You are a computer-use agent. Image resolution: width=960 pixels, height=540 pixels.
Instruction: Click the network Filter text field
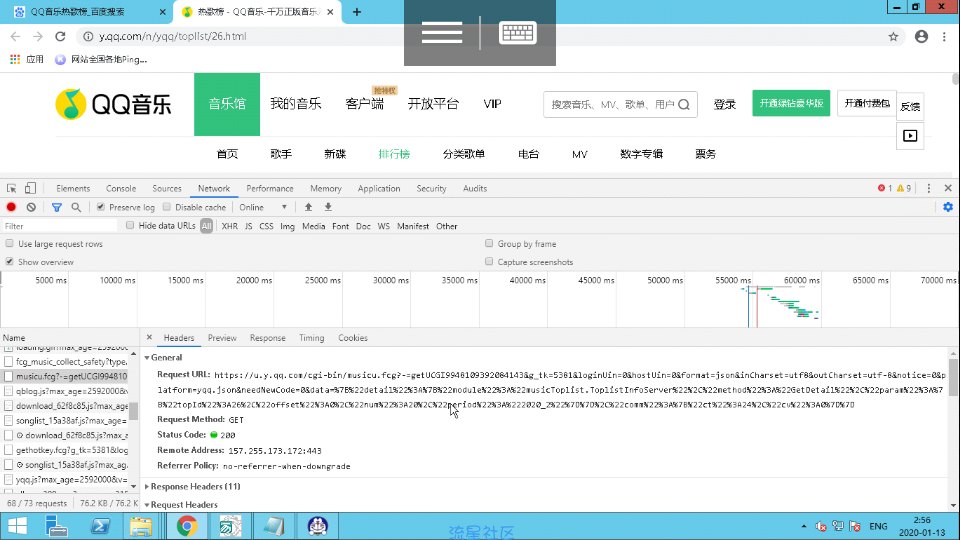pyautogui.click(x=59, y=227)
